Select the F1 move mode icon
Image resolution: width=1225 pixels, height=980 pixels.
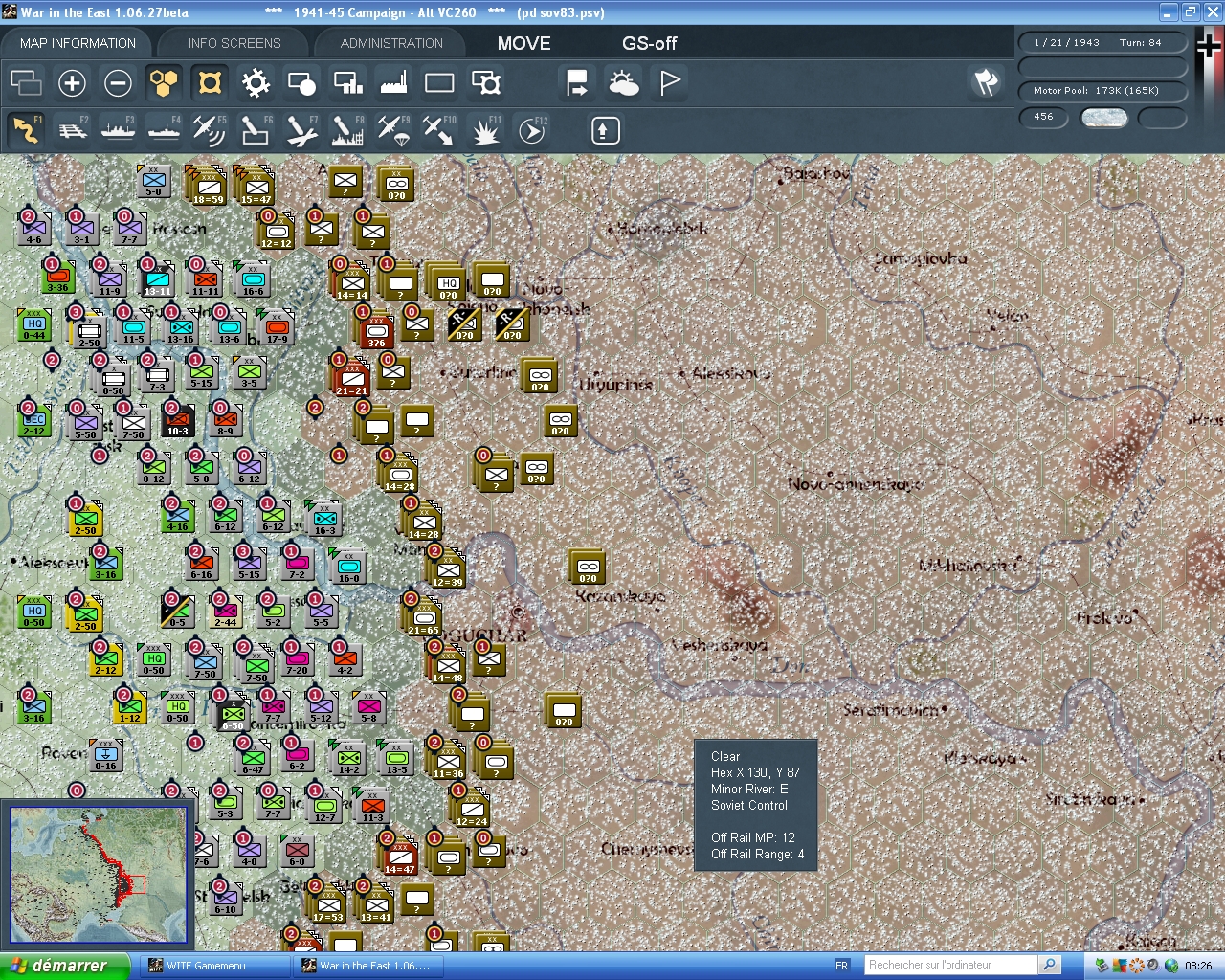(x=26, y=129)
